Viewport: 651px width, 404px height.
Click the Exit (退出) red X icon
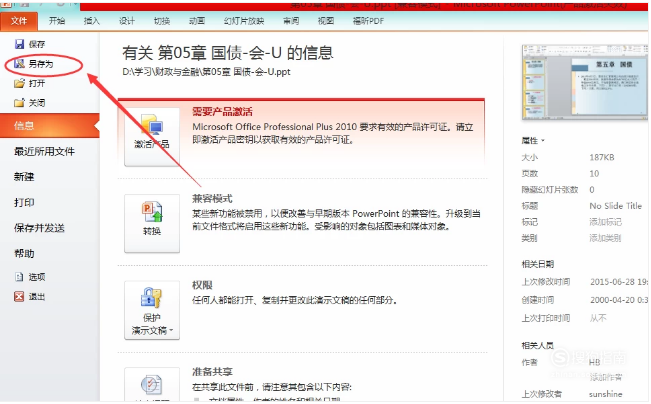(19, 296)
